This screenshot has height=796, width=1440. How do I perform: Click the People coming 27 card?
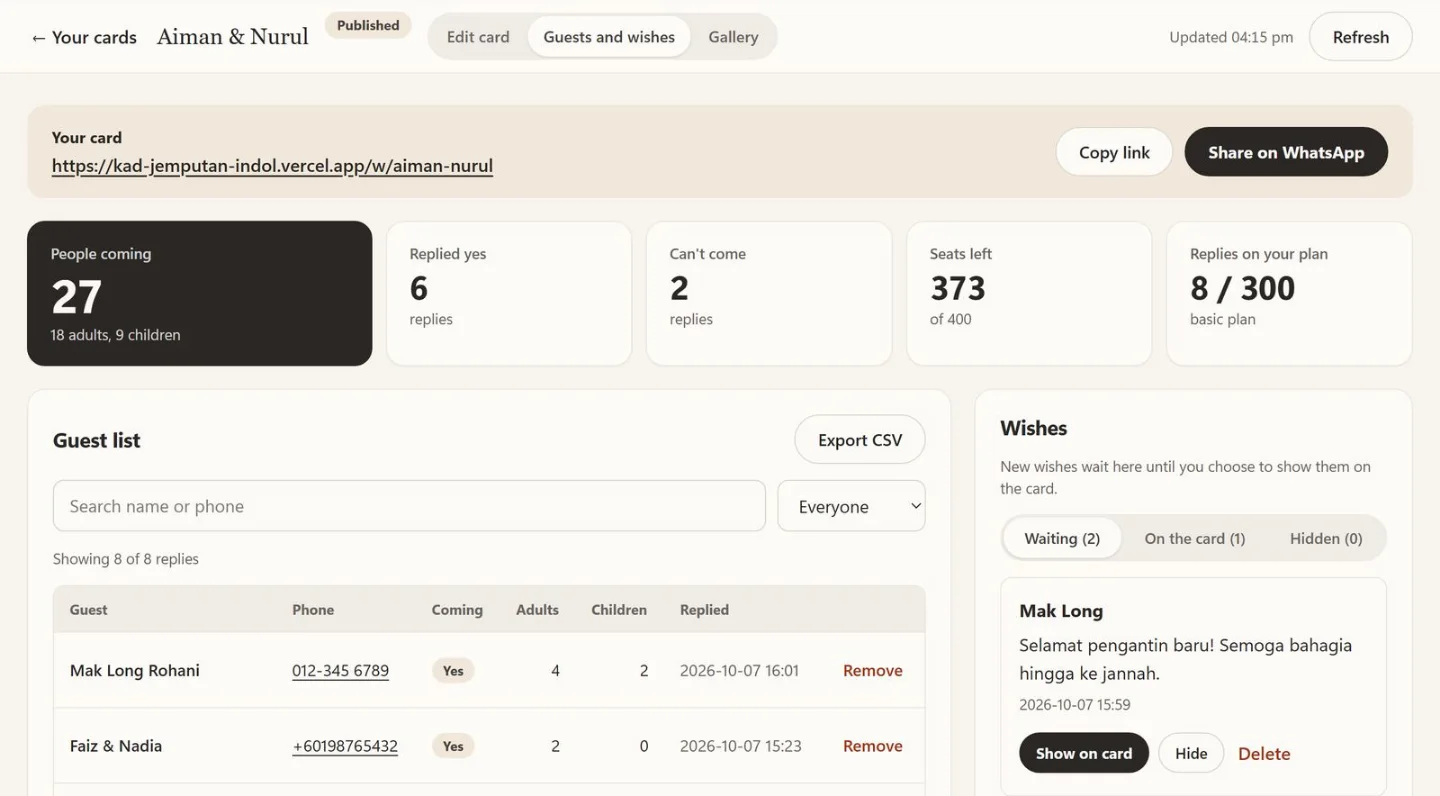coord(199,293)
